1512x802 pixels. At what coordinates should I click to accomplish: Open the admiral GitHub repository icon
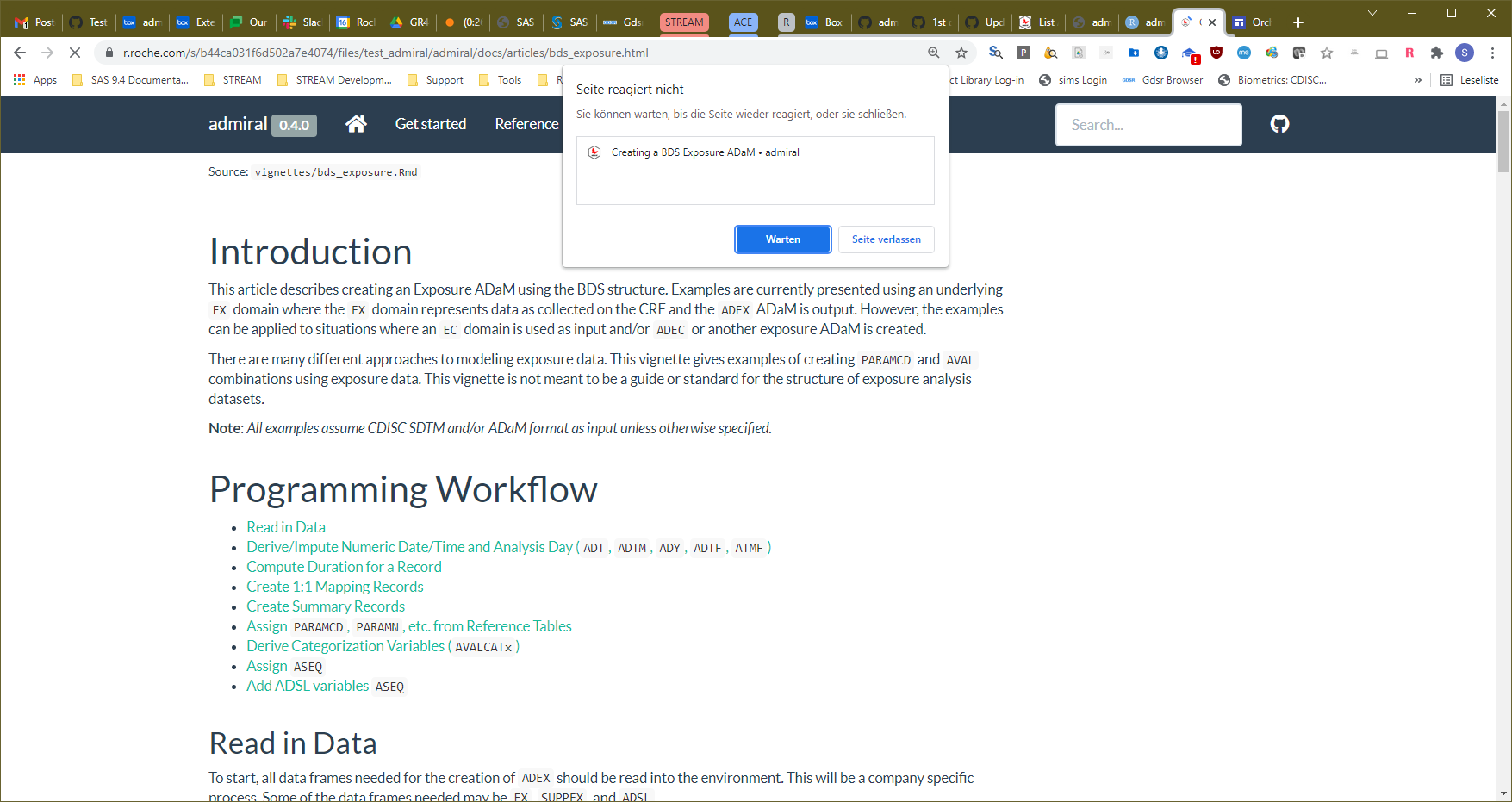tap(1279, 124)
